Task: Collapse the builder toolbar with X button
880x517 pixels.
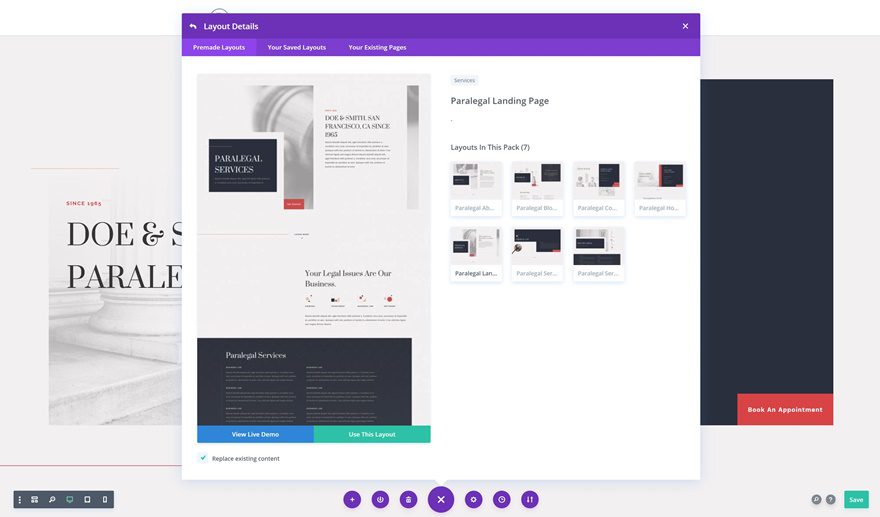Action: pyautogui.click(x=441, y=500)
